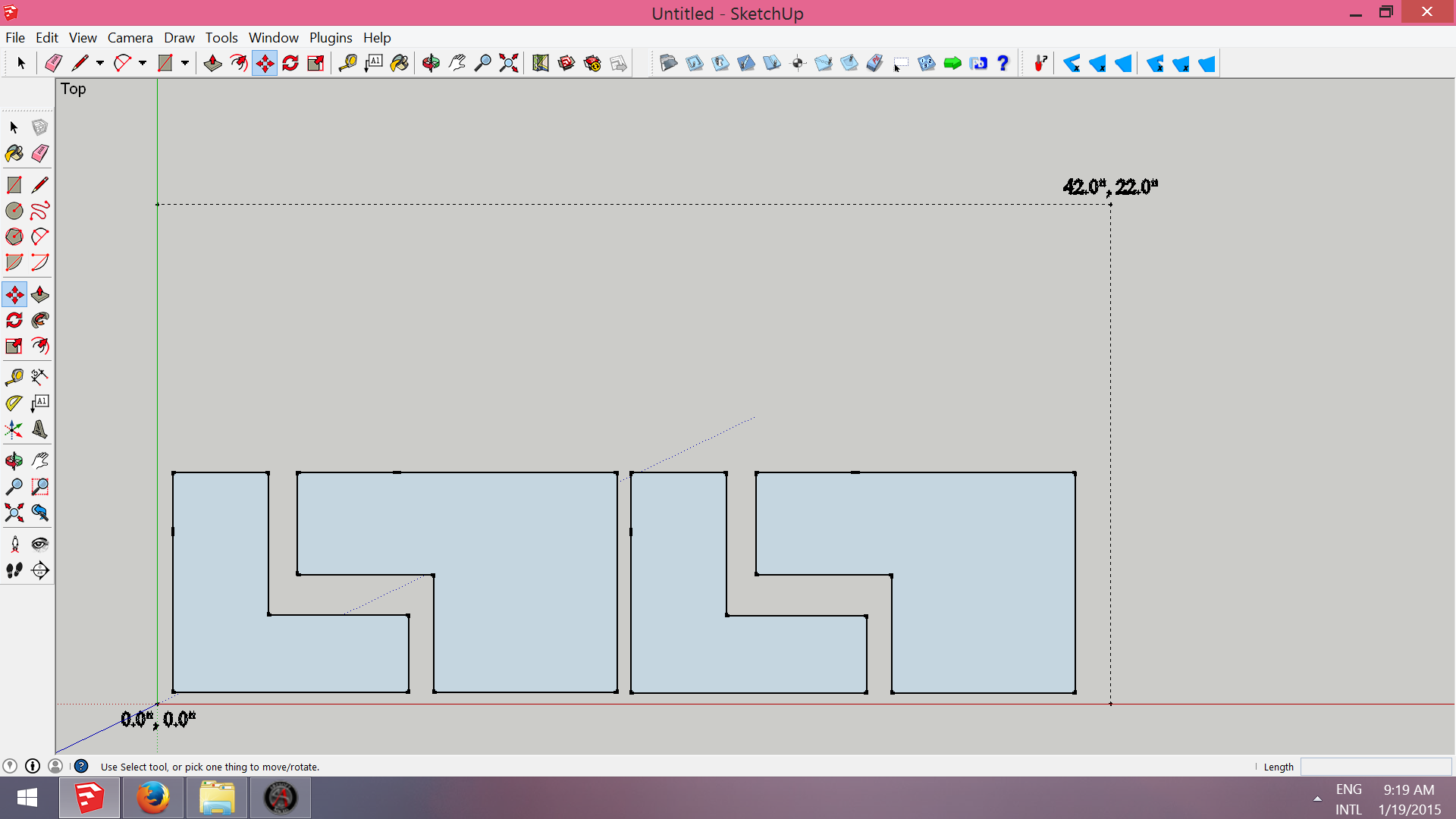Screen dimensions: 1456x819
Task: Expand the arc tool dropdown arrow
Action: point(142,64)
